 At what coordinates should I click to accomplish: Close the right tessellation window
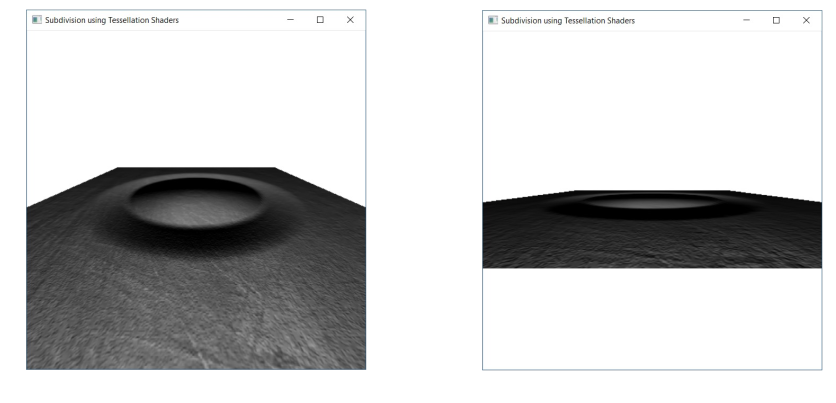(x=806, y=20)
